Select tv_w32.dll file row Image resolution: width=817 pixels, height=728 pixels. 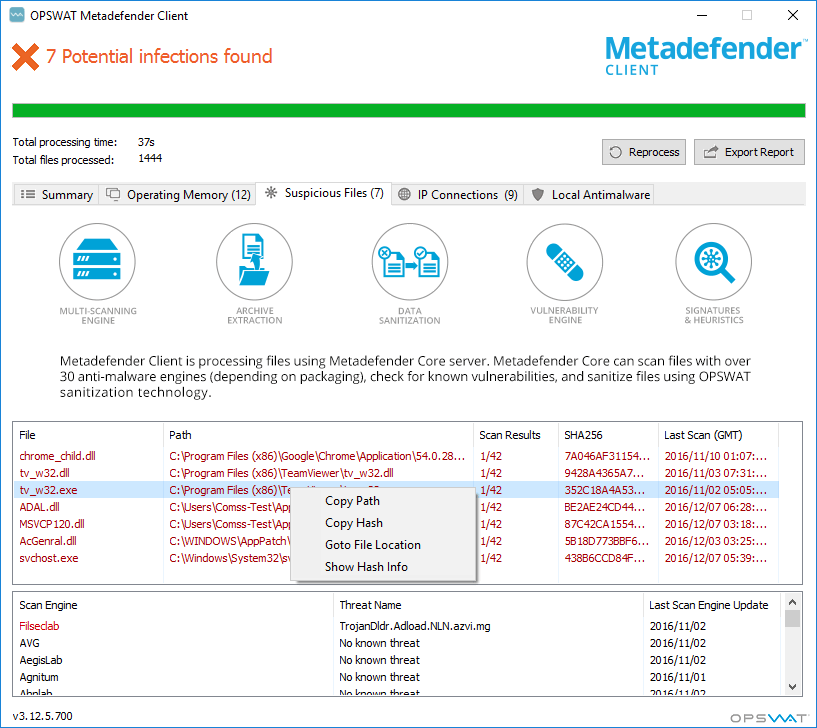[396, 473]
